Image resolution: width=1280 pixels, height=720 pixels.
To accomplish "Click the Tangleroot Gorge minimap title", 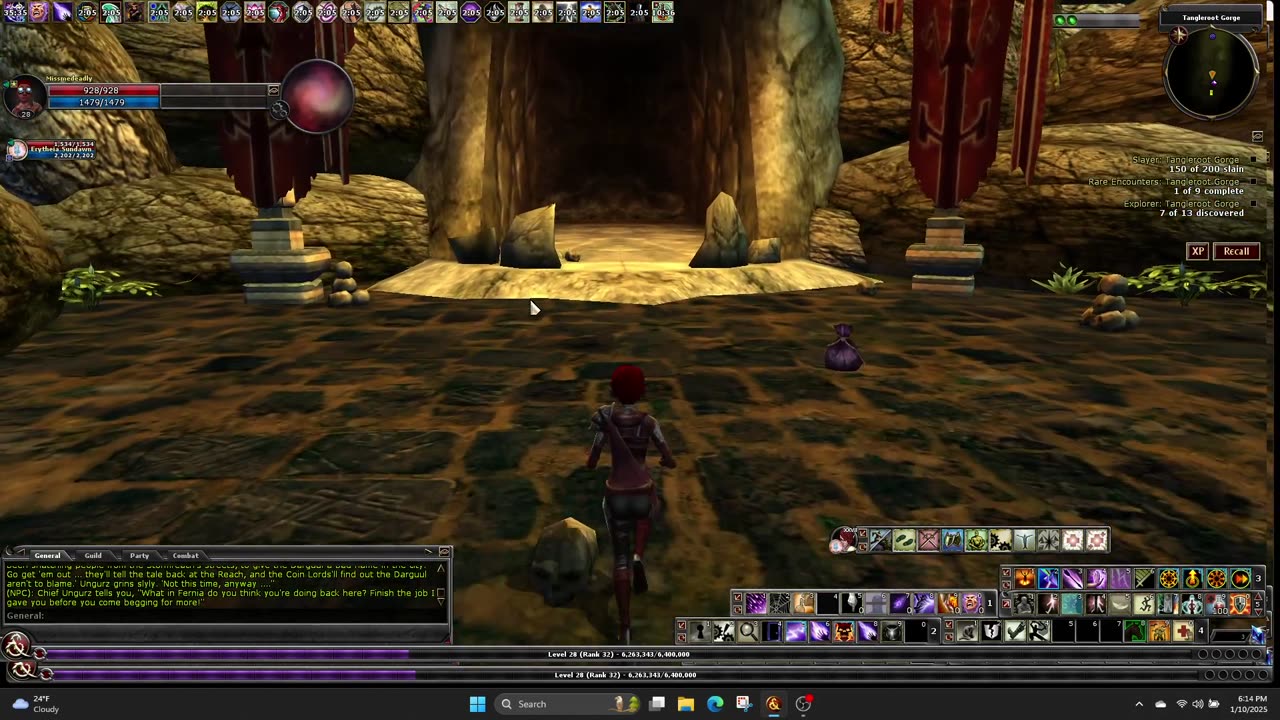I will 1211,18.
